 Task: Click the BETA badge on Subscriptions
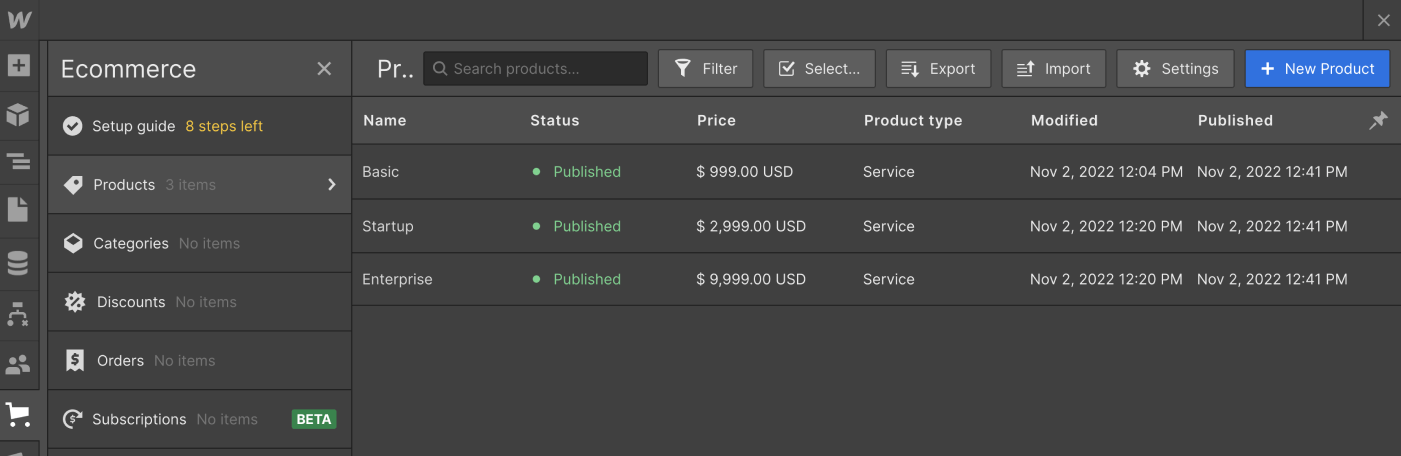[x=314, y=419]
